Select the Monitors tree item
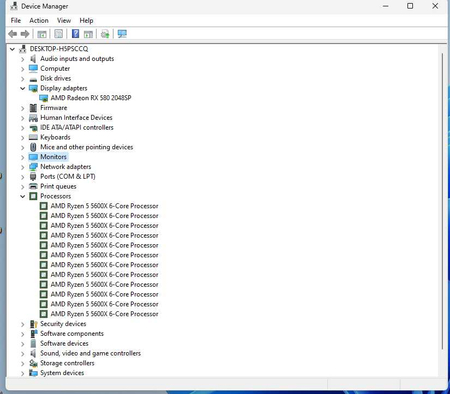The width and height of the screenshot is (450, 394). tap(53, 157)
